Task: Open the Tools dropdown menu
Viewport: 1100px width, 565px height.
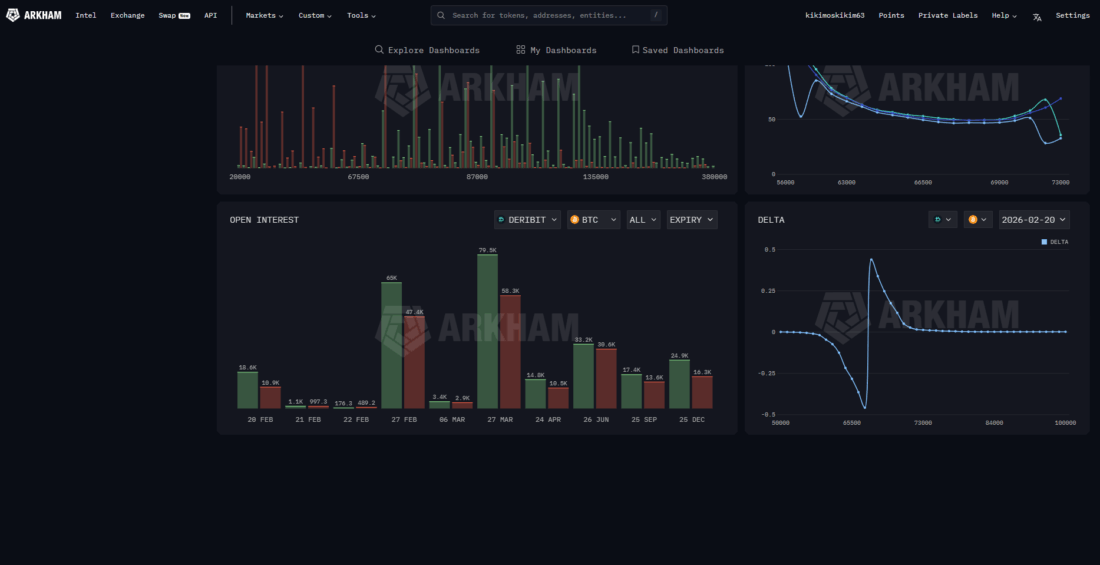Action: [361, 15]
